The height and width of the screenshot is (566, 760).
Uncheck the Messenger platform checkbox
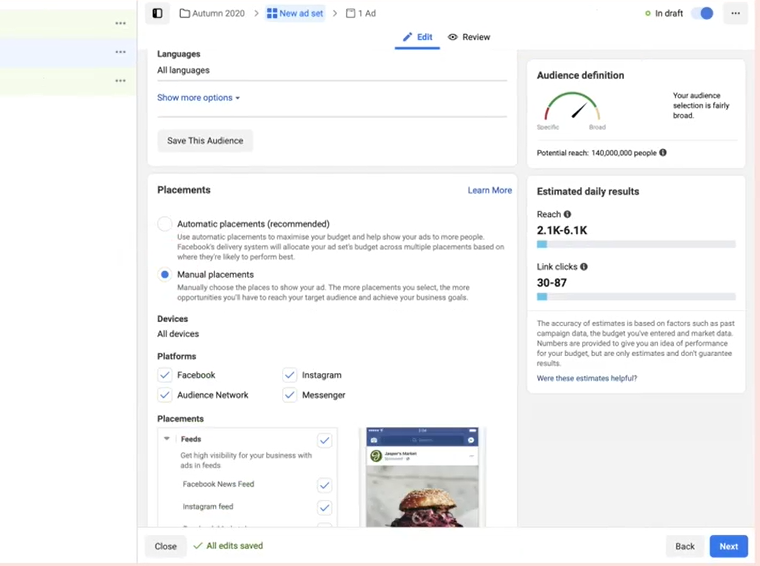coord(289,395)
